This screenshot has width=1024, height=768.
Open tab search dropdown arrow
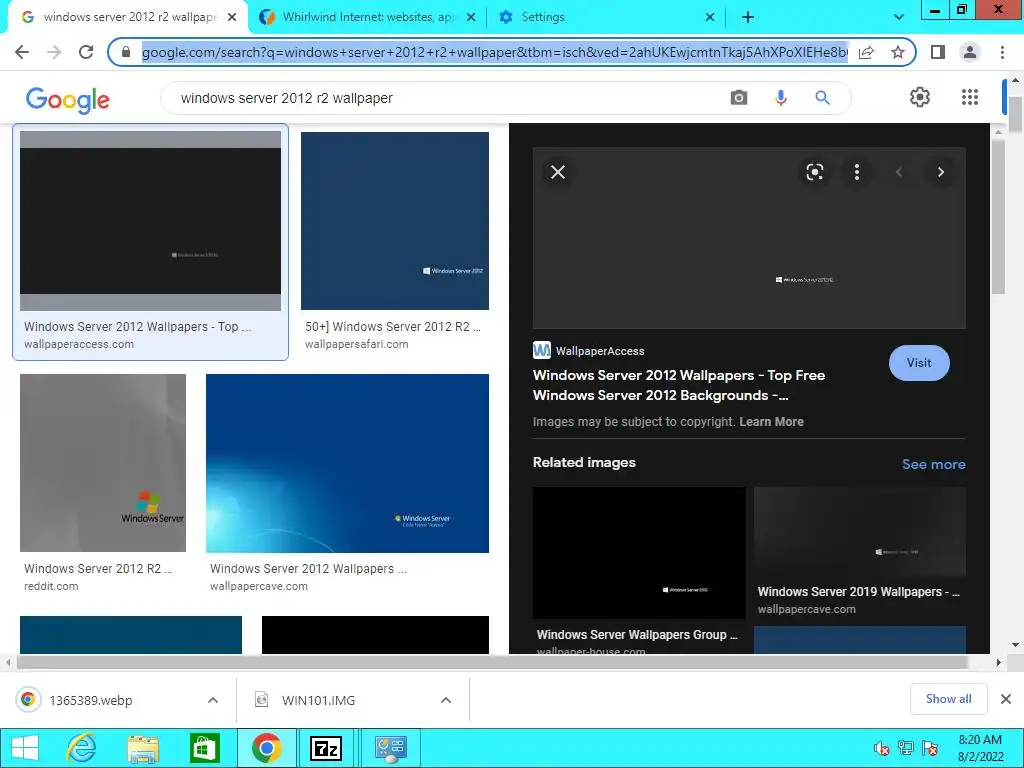coord(899,18)
